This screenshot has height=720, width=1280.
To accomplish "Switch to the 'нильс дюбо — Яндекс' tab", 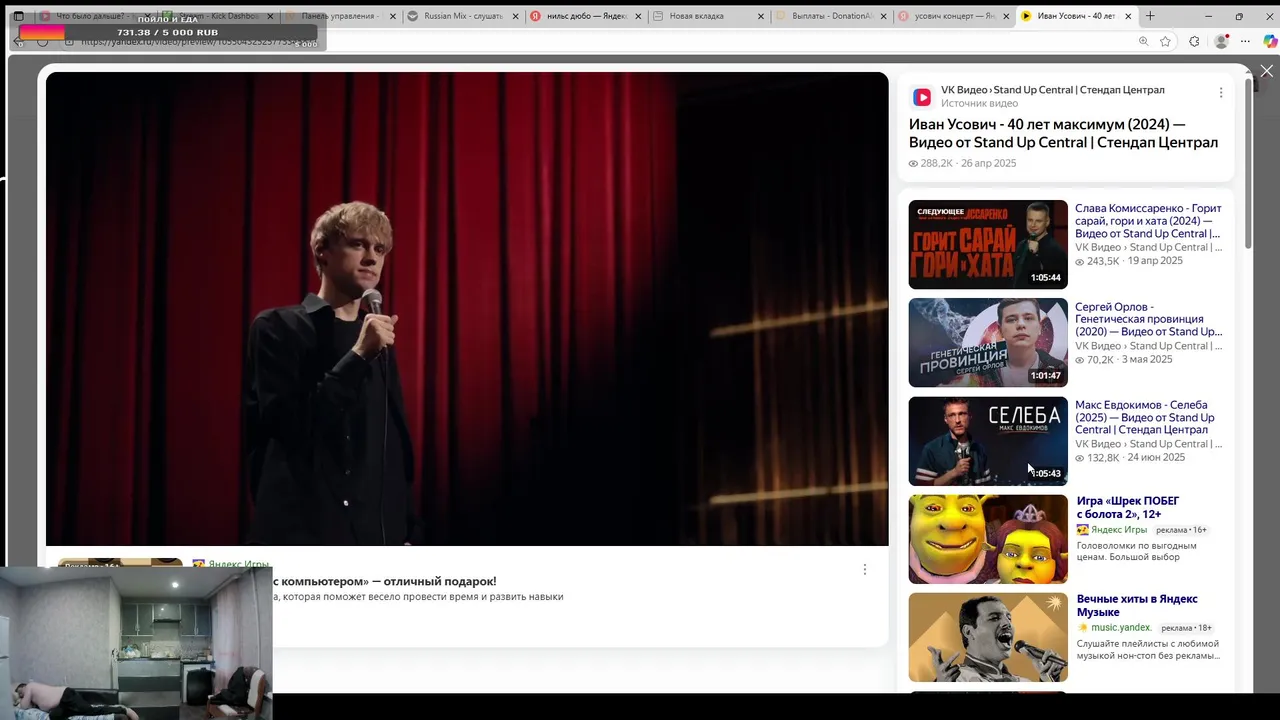I will pos(586,16).
